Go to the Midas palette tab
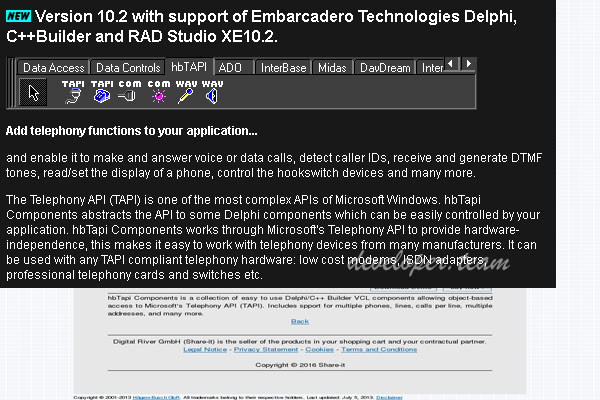Screen dimensions: 600x400 pyautogui.click(x=332, y=68)
